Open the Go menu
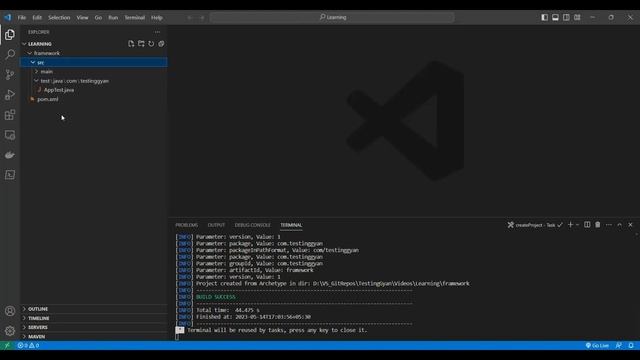Viewport: 640px width, 360px height. coord(98,18)
